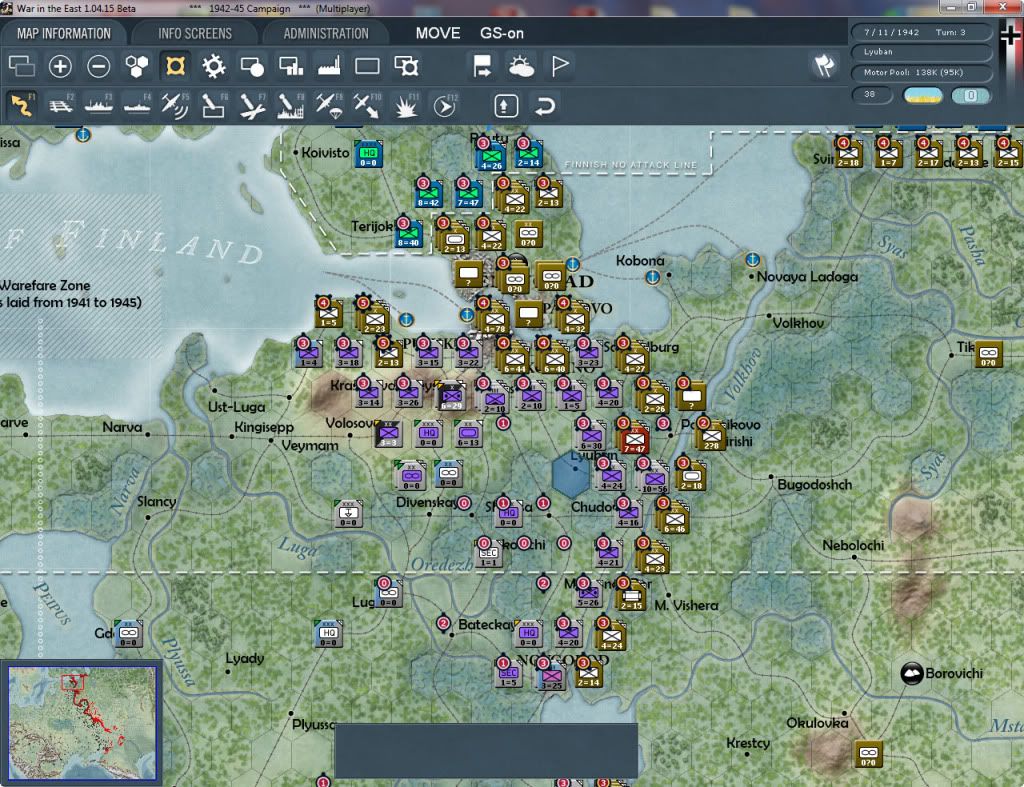This screenshot has width=1024, height=787.
Task: Click the Borovichi airbase symbol
Action: pos(911,673)
